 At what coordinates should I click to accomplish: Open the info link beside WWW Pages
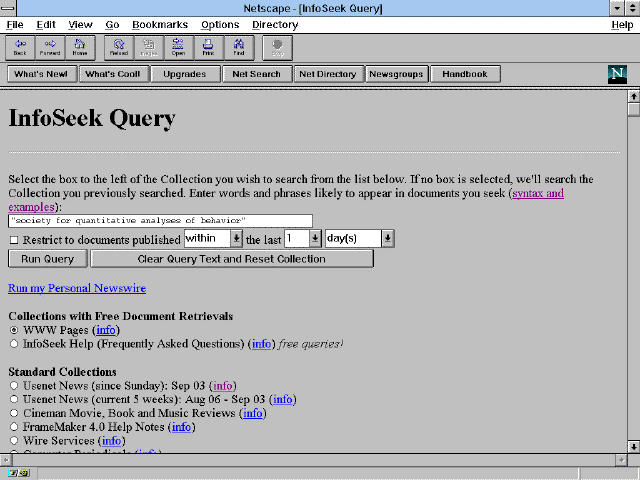(x=106, y=330)
